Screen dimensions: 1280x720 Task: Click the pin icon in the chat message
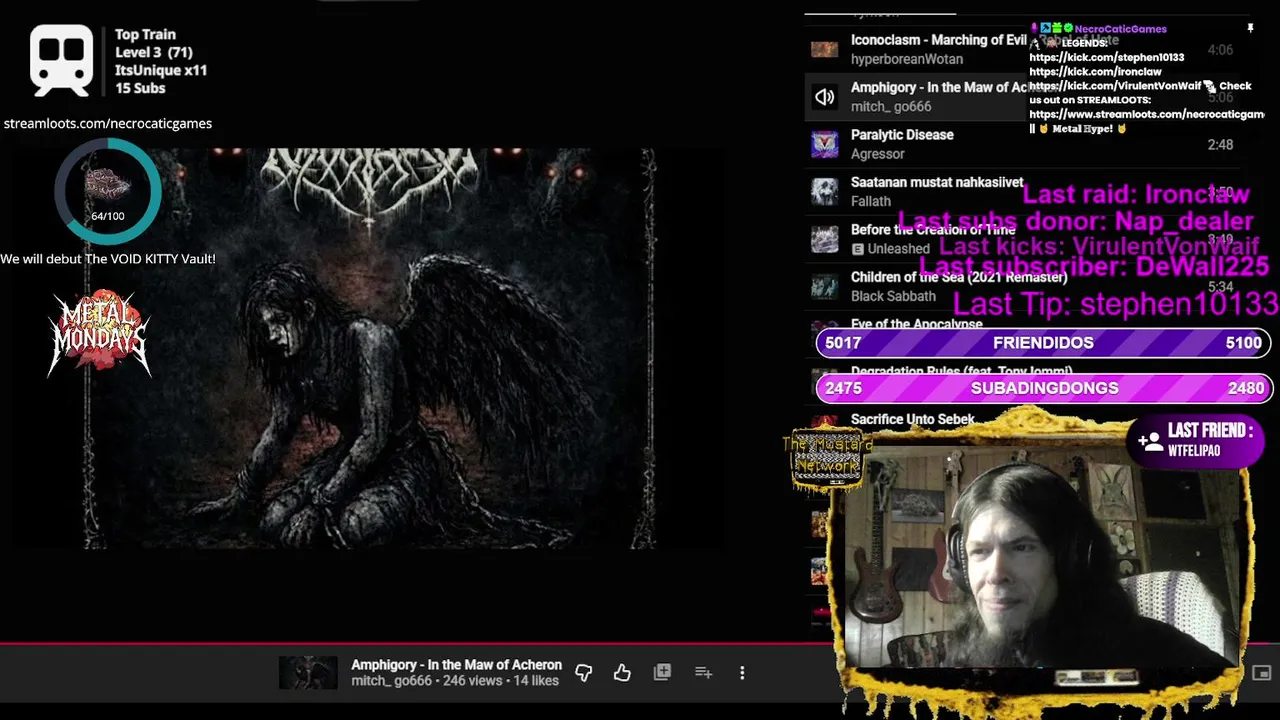point(1250,29)
